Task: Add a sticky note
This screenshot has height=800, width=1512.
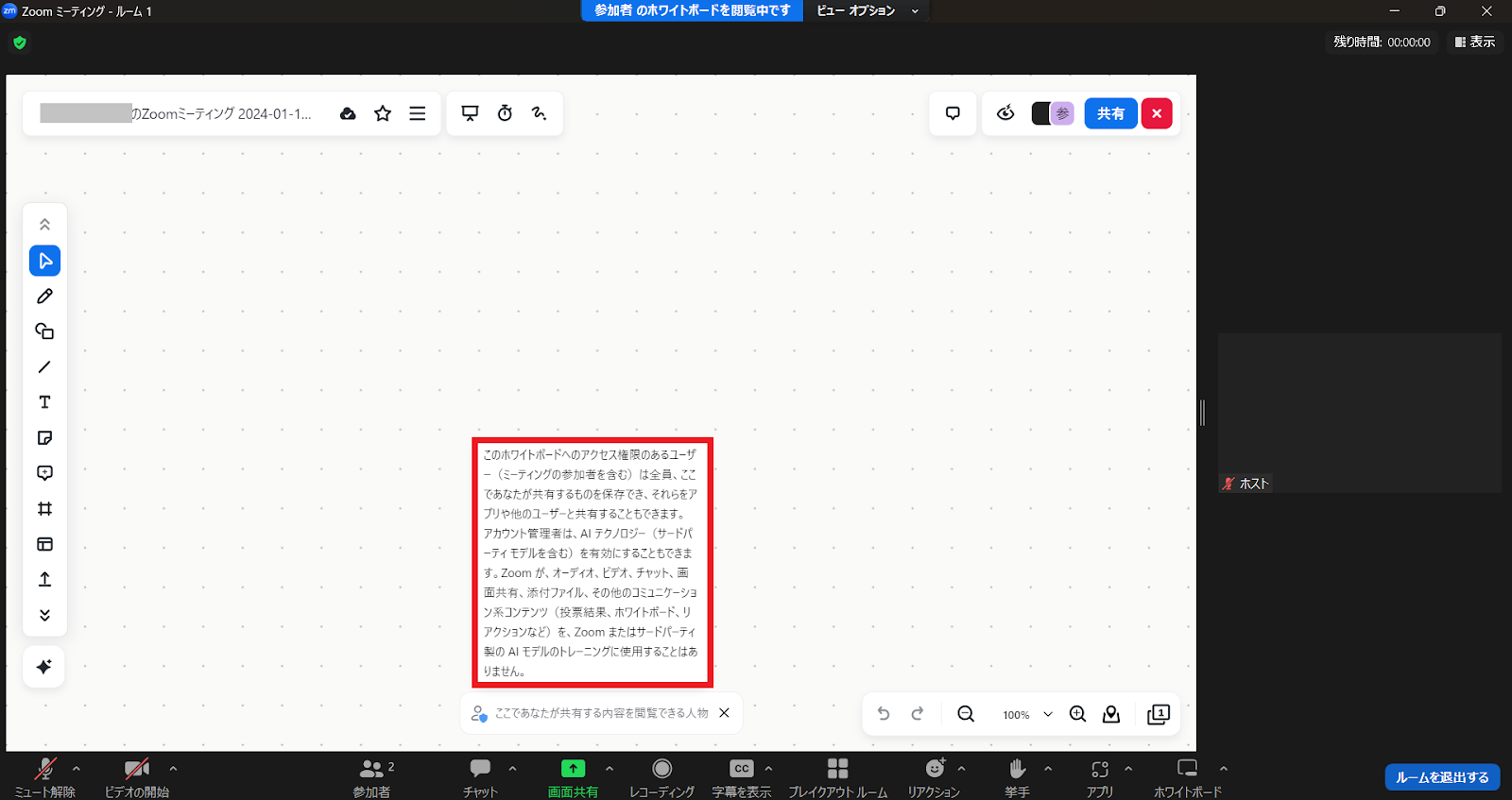Action: tap(44, 437)
